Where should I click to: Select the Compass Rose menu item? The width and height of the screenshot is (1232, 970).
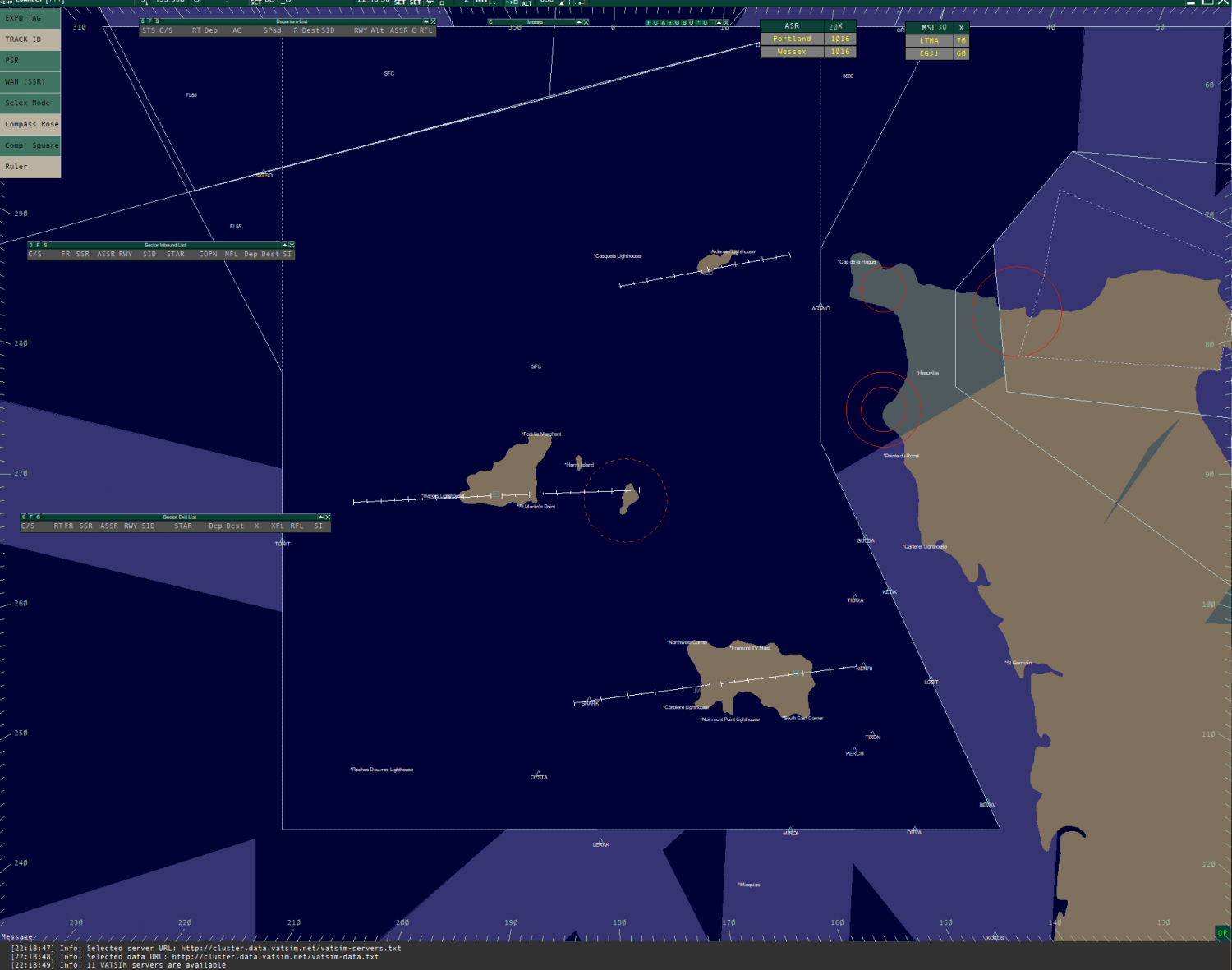(x=30, y=125)
